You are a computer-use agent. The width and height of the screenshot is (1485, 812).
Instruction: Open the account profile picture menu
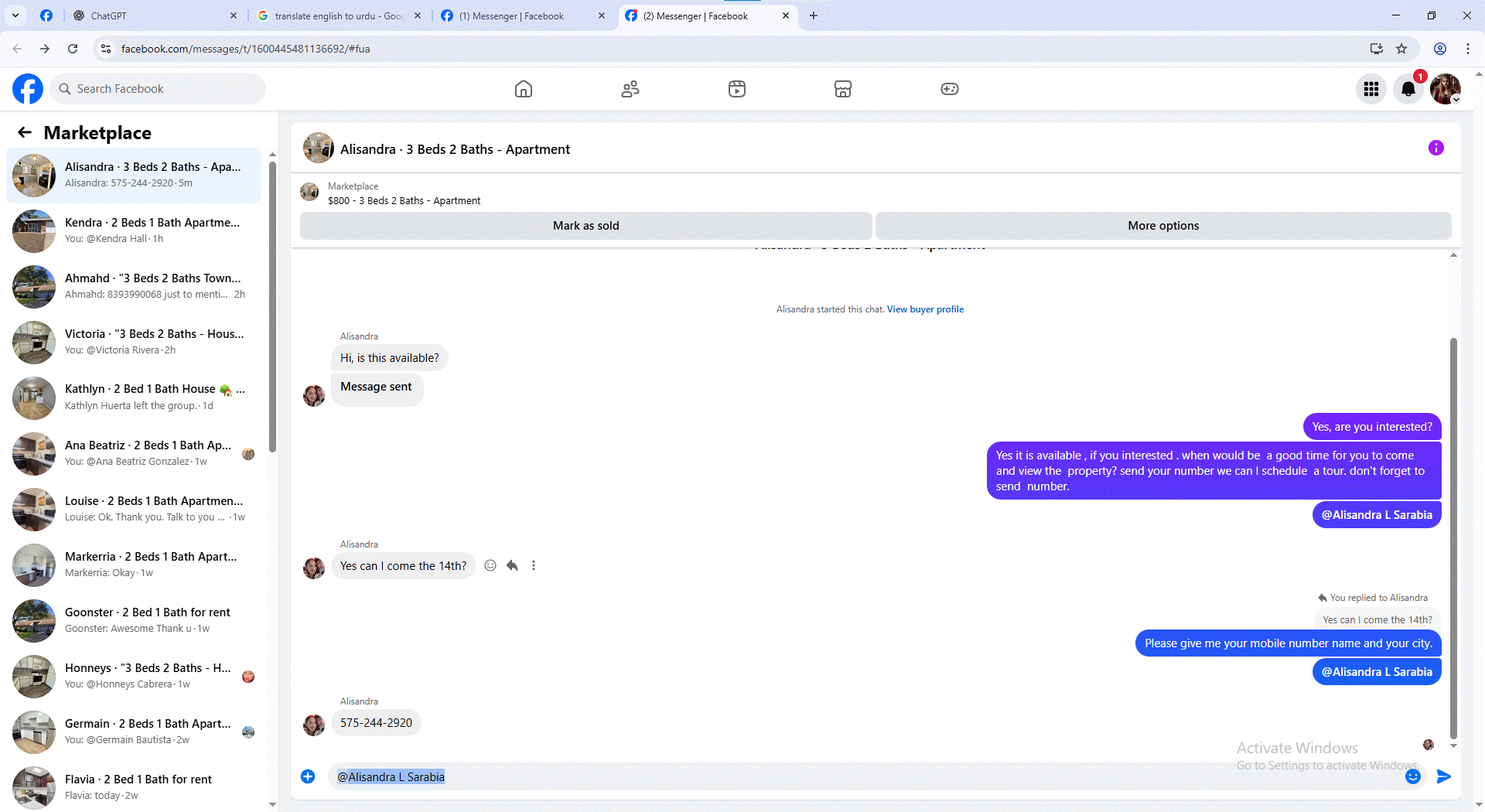point(1446,89)
